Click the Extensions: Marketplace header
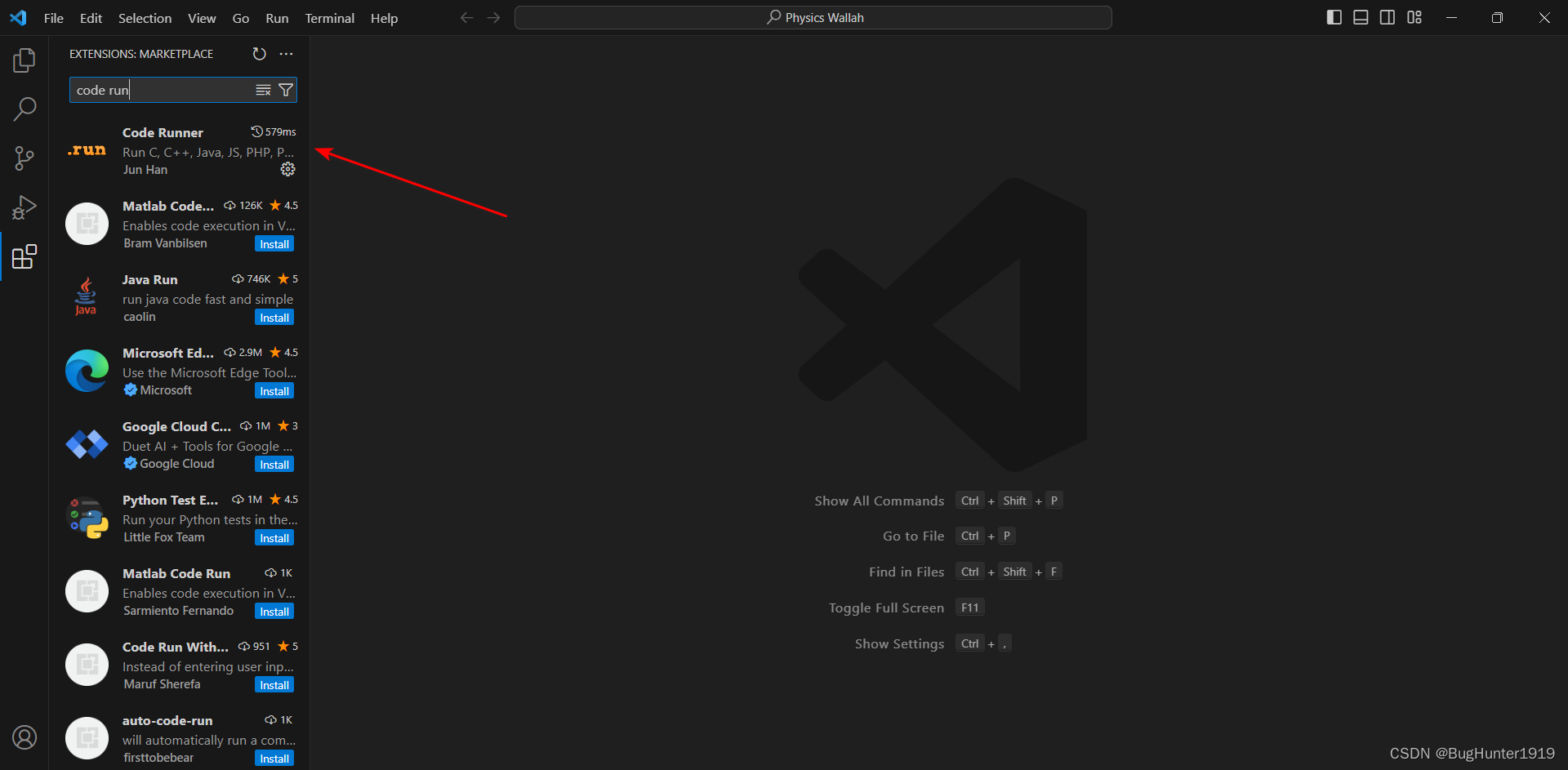 point(141,54)
